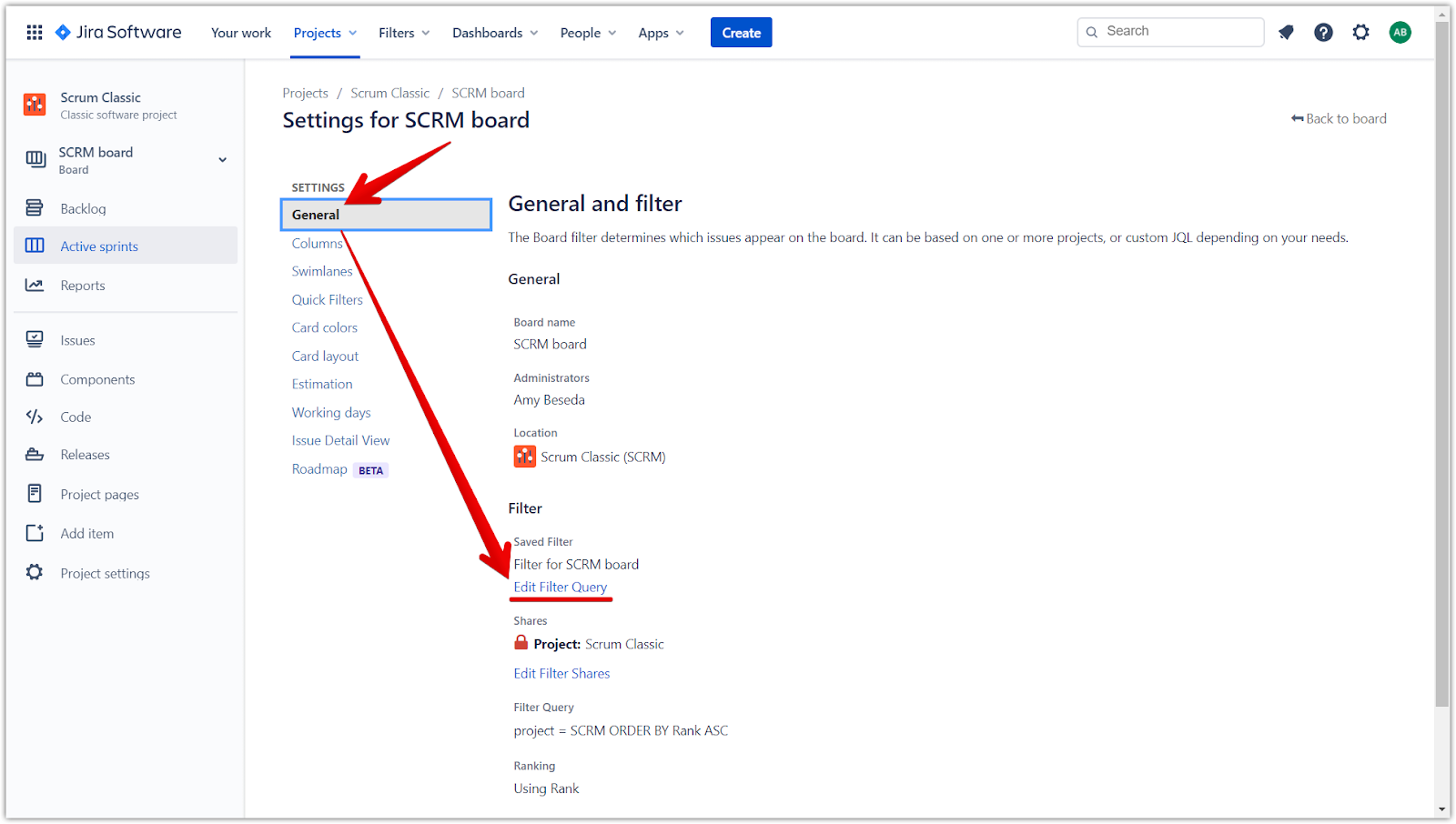Expand the SCRM board switcher chevron

tap(222, 160)
